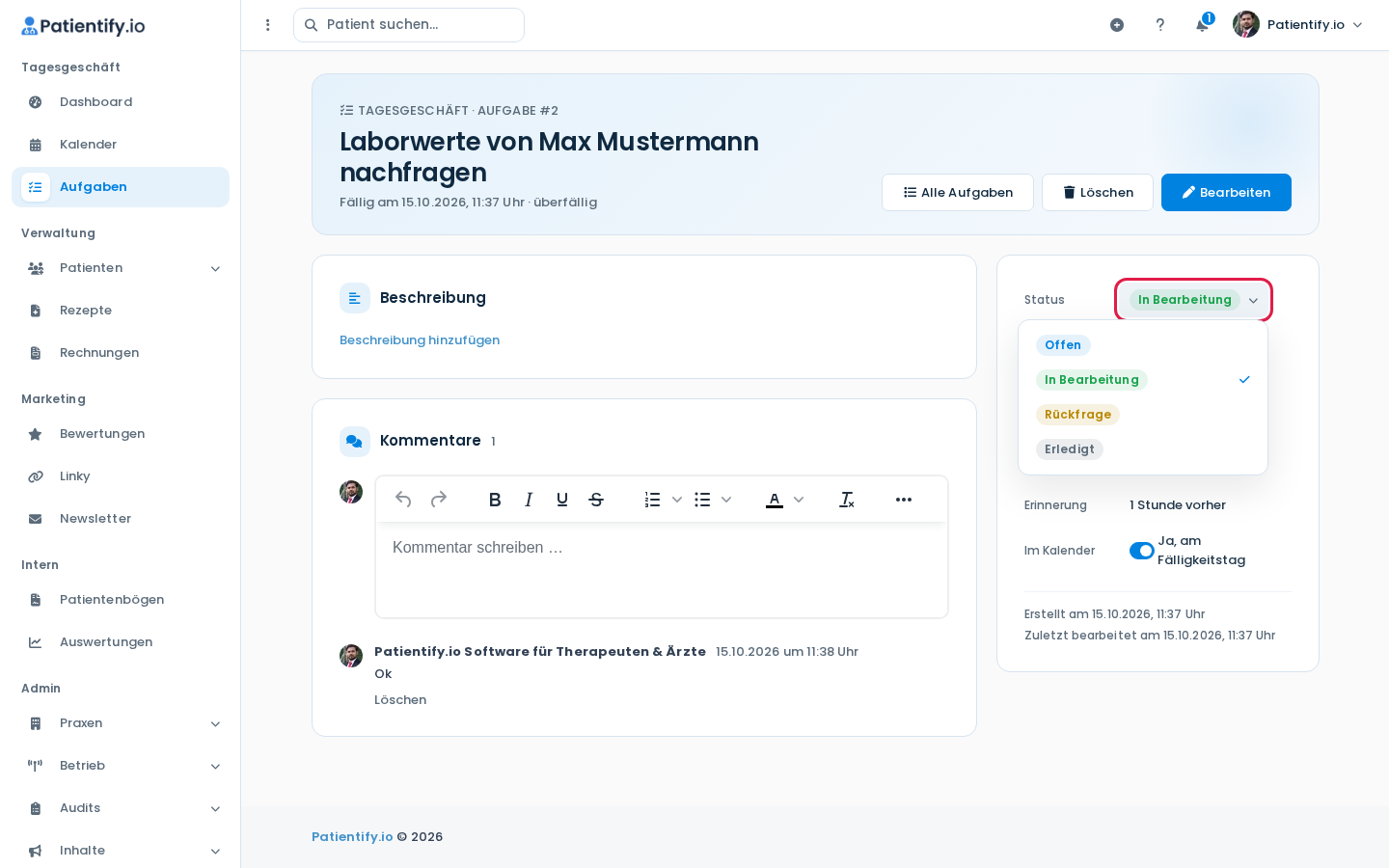1389x868 pixels.
Task: Click into the Kommentar schreiben text area
Action: pos(662,570)
